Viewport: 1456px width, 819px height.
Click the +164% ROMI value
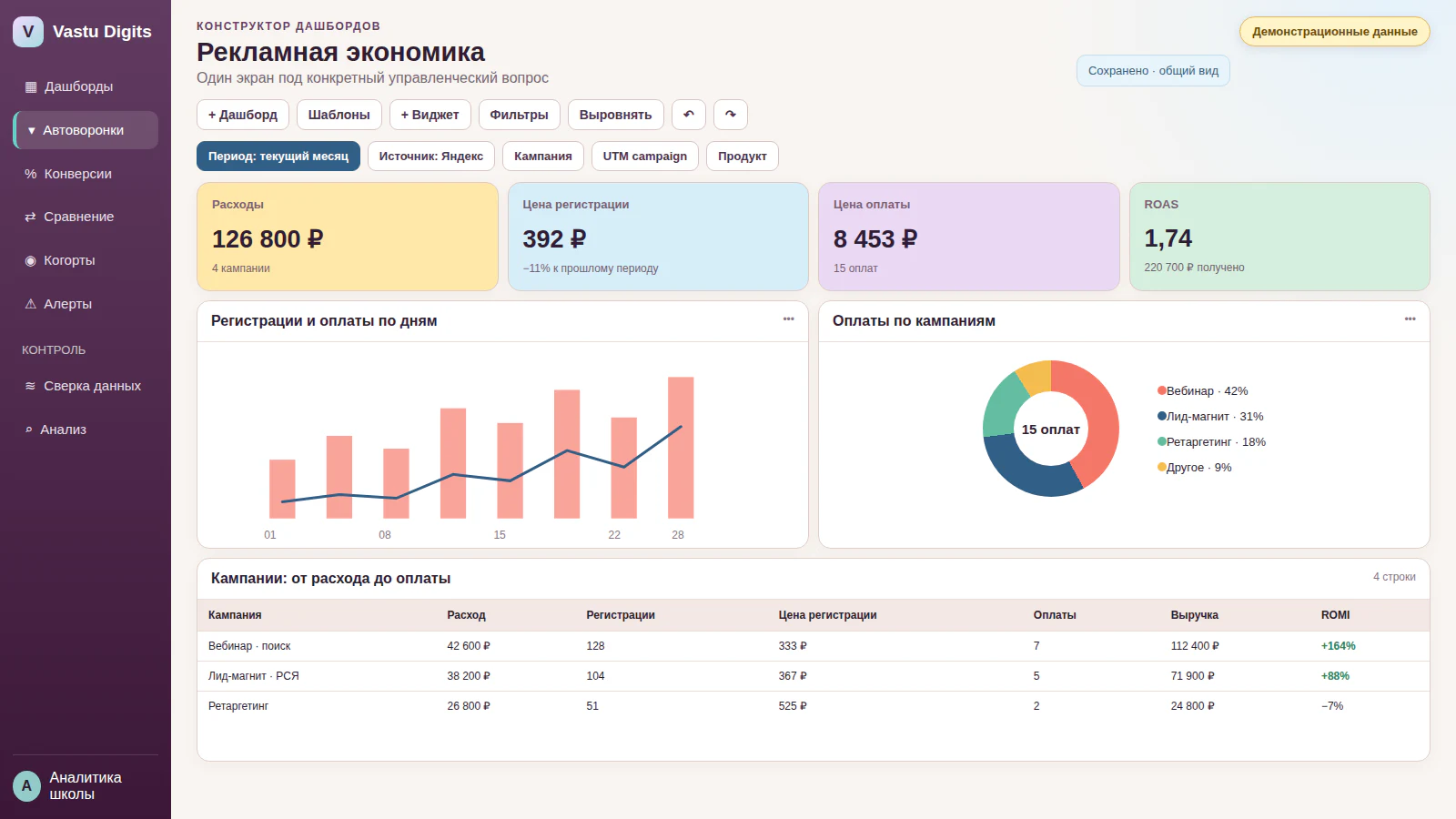tap(1338, 646)
